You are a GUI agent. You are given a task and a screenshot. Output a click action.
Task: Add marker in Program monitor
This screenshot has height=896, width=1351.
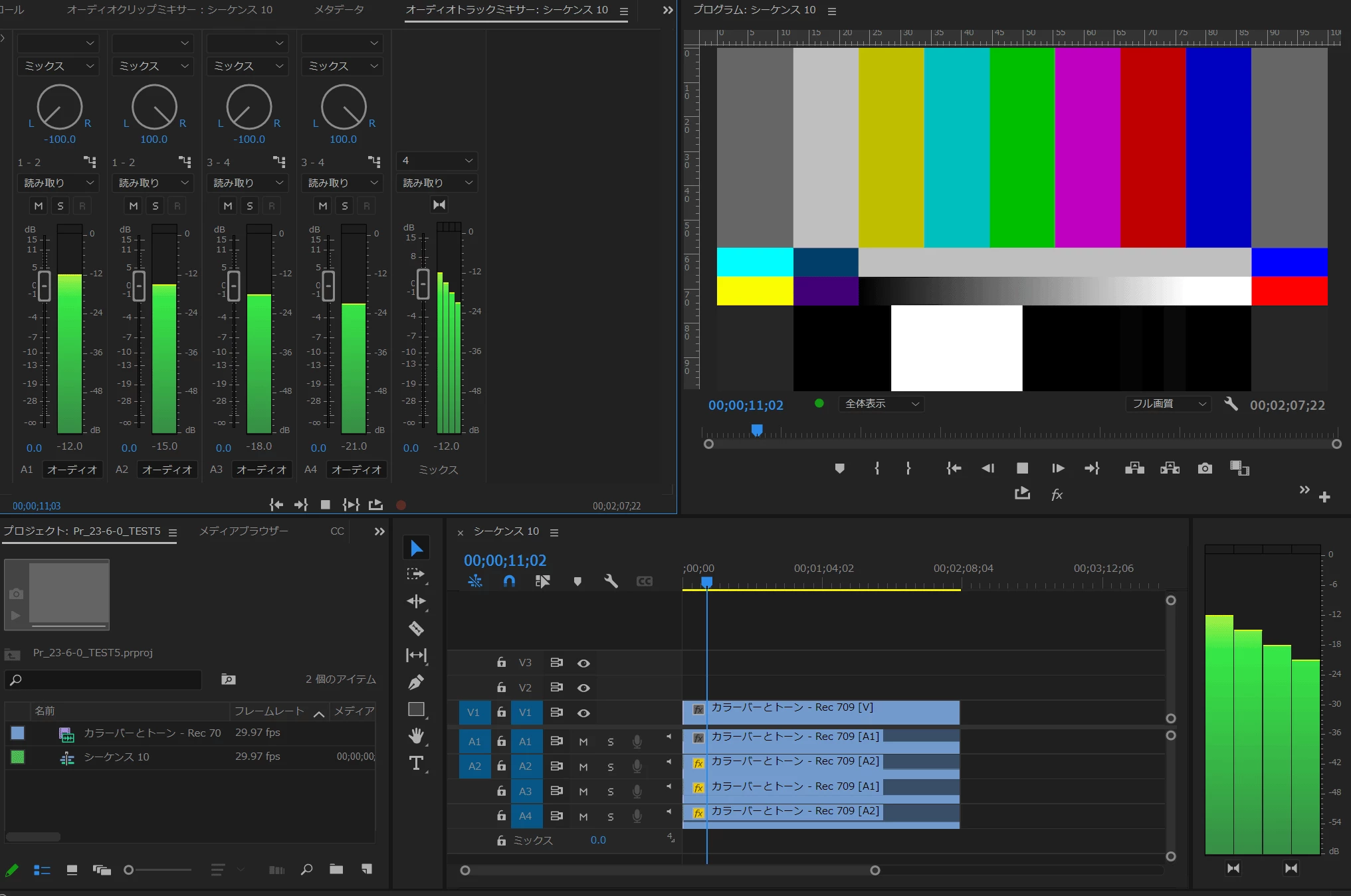(839, 468)
